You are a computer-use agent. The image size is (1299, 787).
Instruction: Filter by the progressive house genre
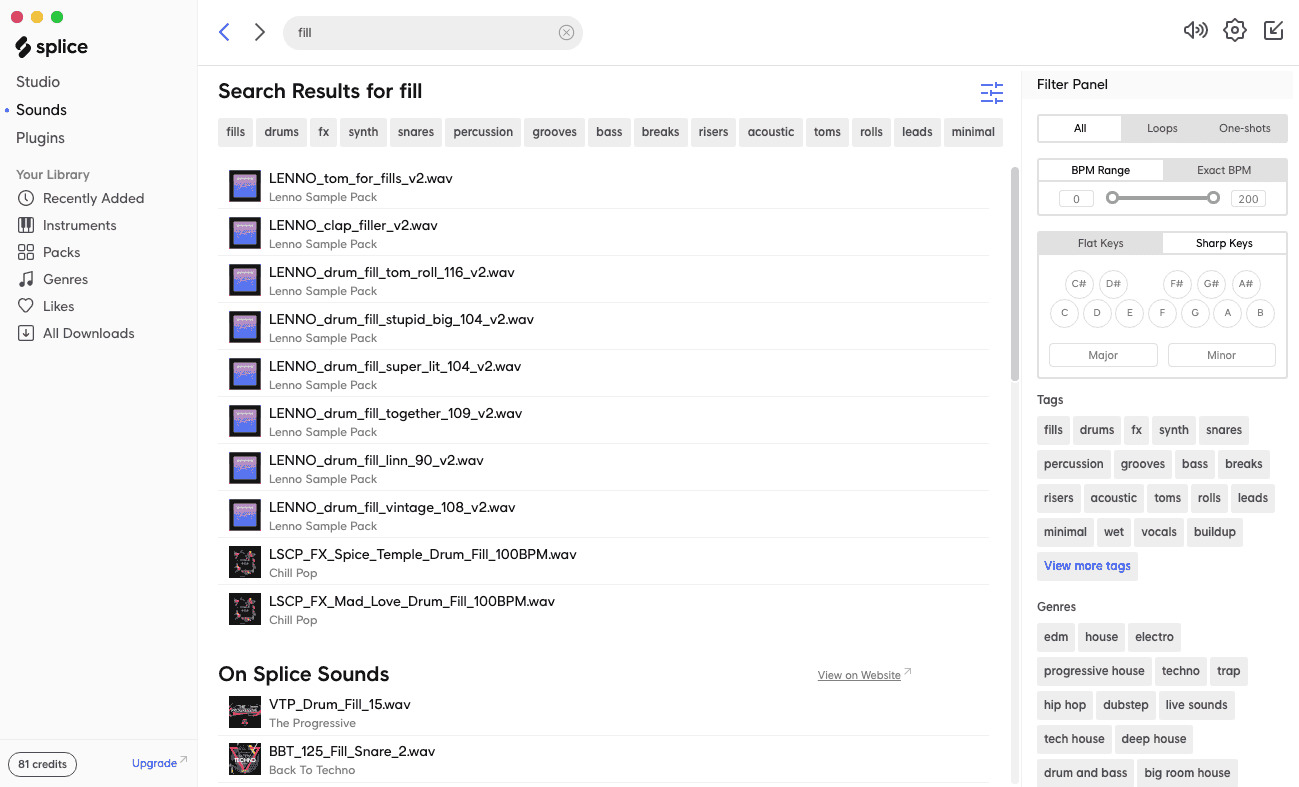1094,671
